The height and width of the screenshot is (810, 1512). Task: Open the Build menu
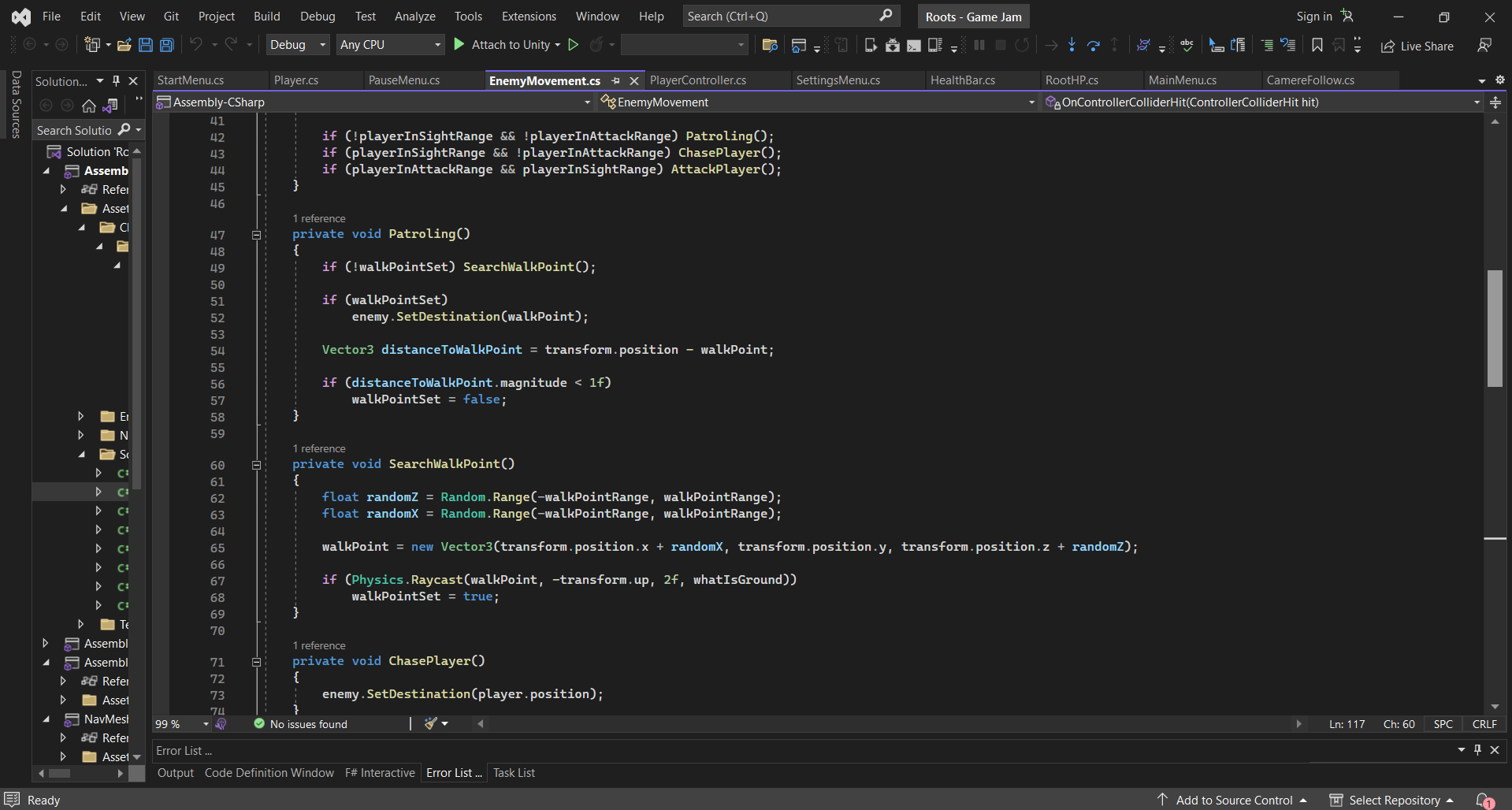coord(266,16)
